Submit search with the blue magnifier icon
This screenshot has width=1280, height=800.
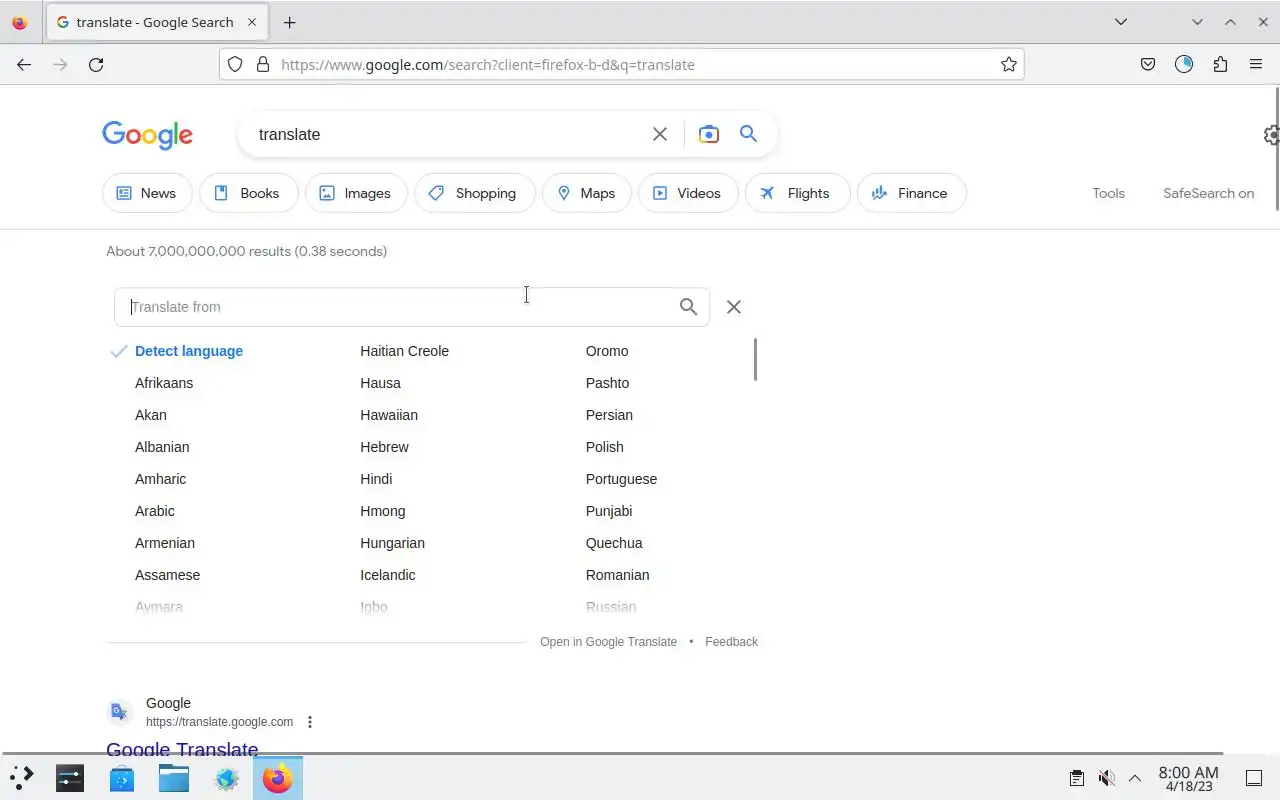(748, 134)
